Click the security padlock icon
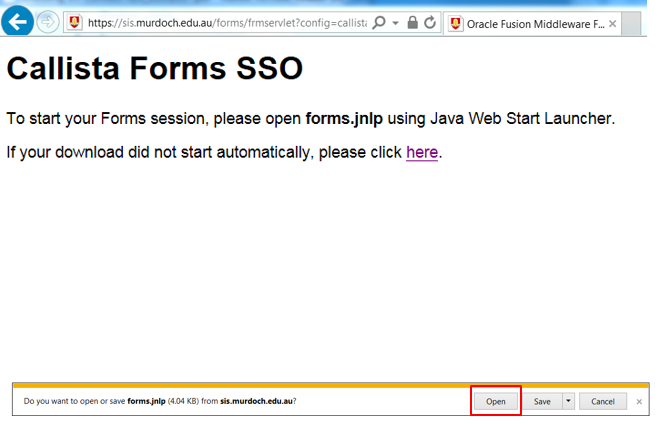 tap(412, 22)
